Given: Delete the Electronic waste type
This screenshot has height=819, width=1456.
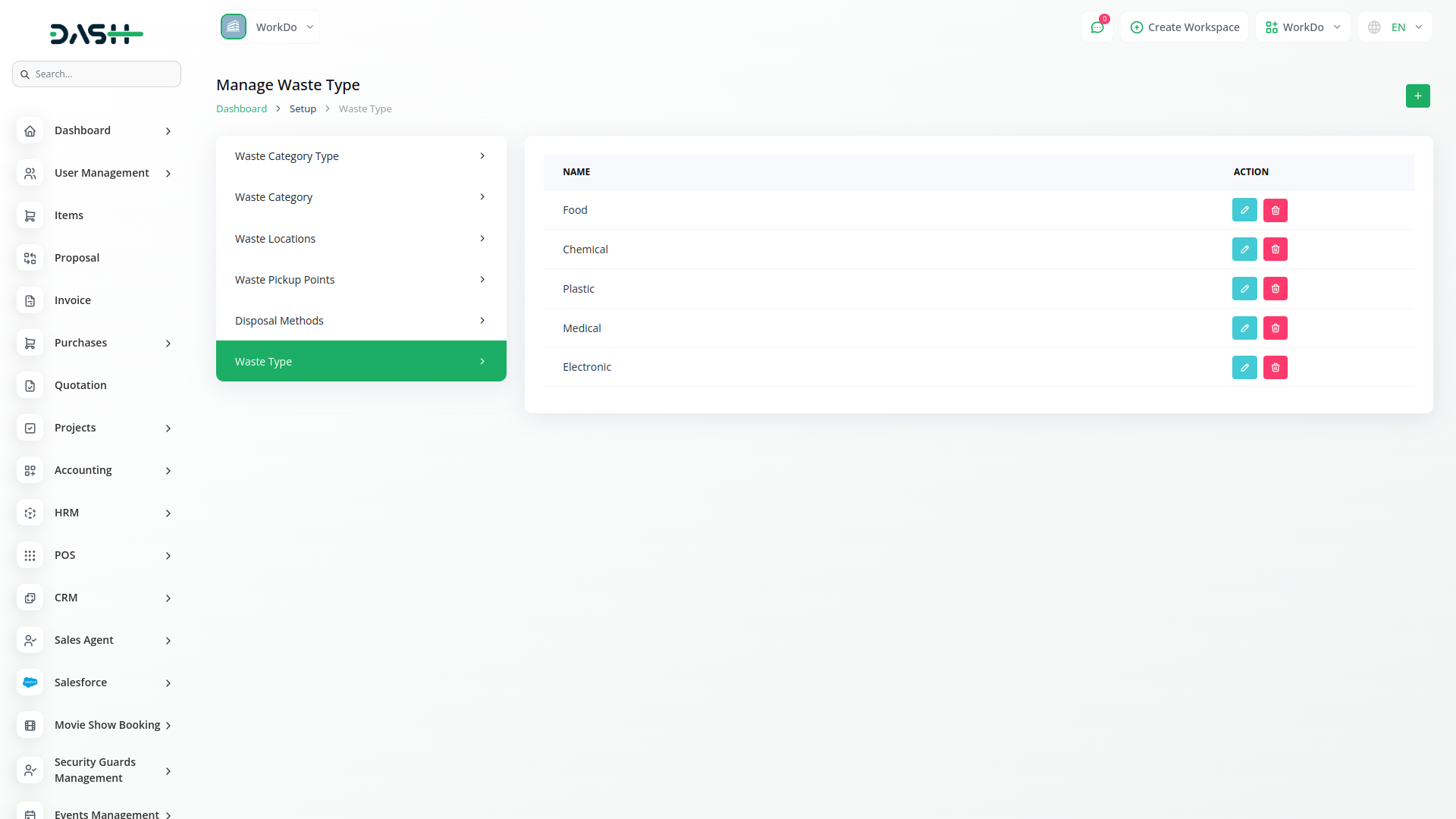Looking at the screenshot, I should (x=1276, y=368).
